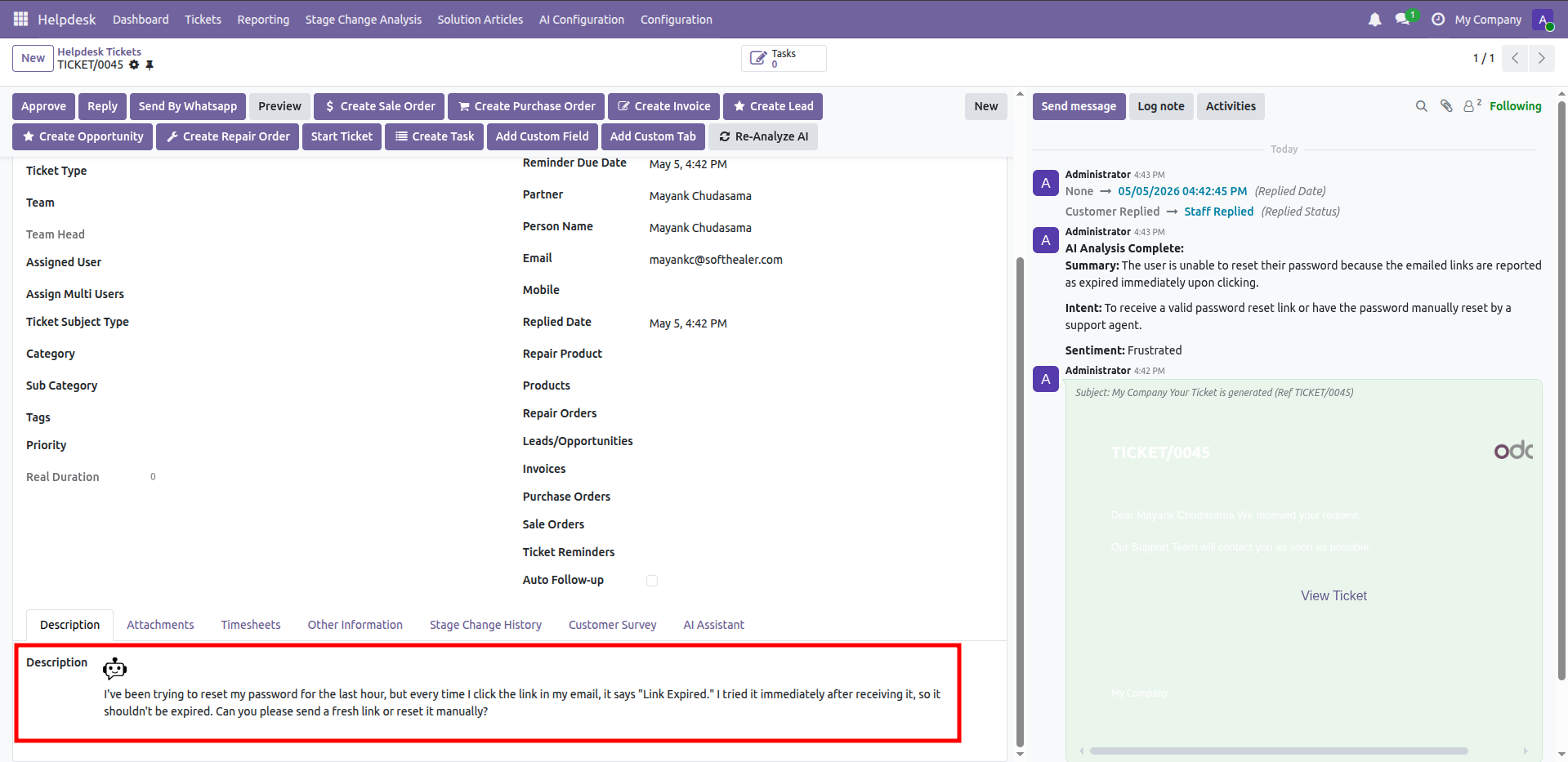1568x762 pixels.
Task: Click Send By Whatsapp button
Action: point(187,106)
